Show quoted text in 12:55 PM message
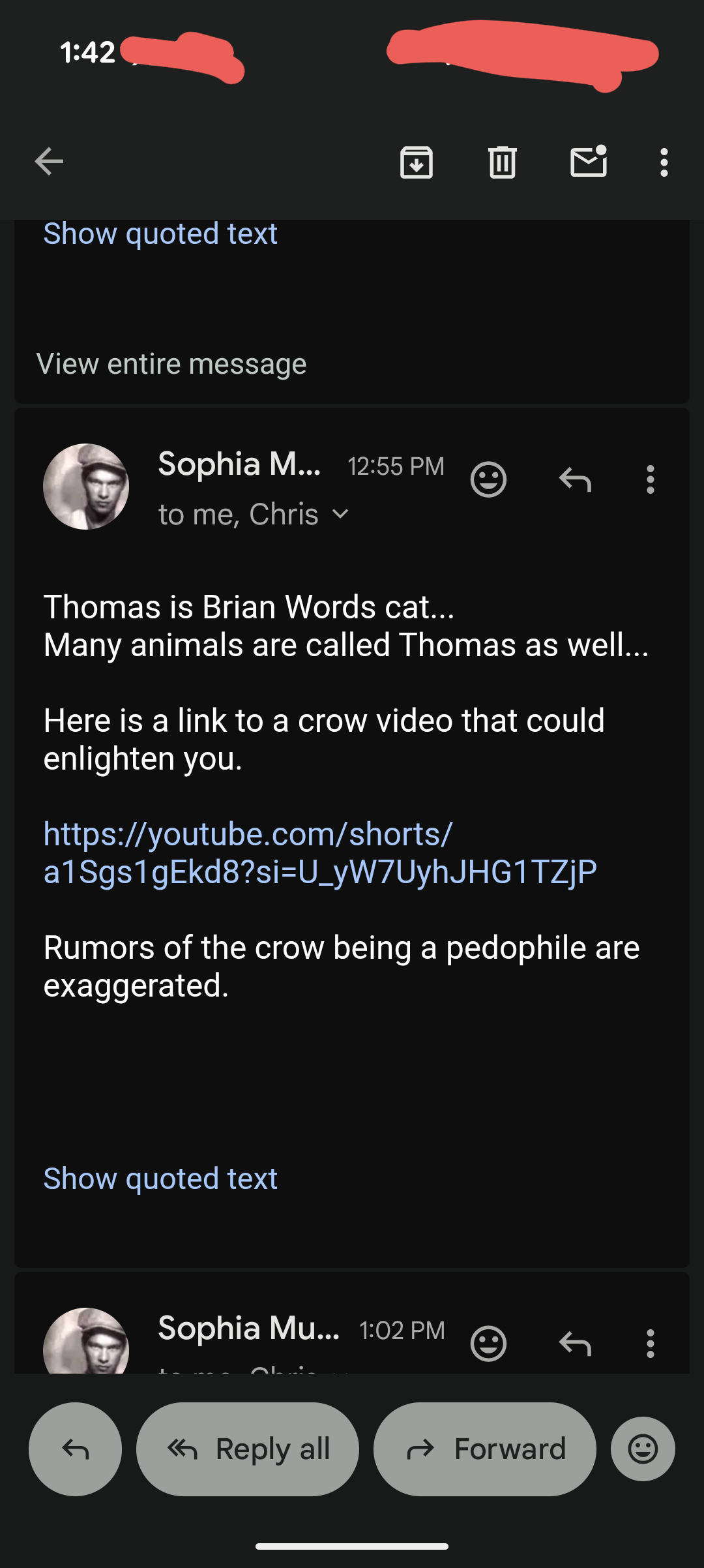 click(x=160, y=1179)
